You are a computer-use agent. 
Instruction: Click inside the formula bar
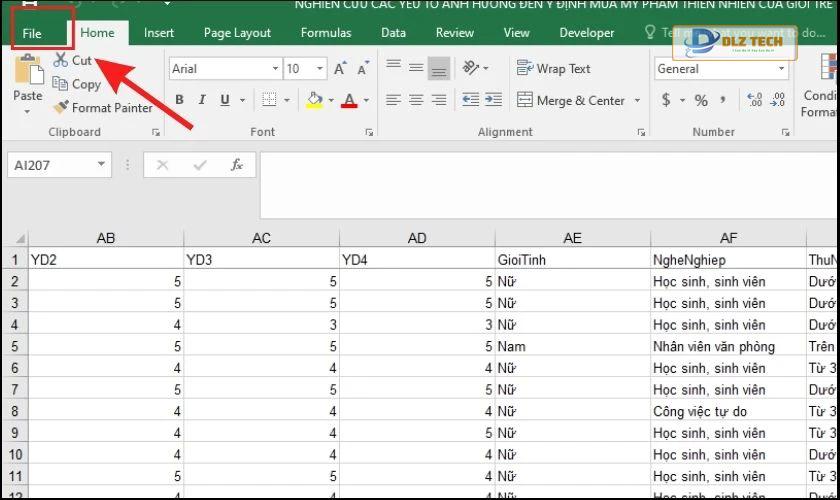[549, 185]
